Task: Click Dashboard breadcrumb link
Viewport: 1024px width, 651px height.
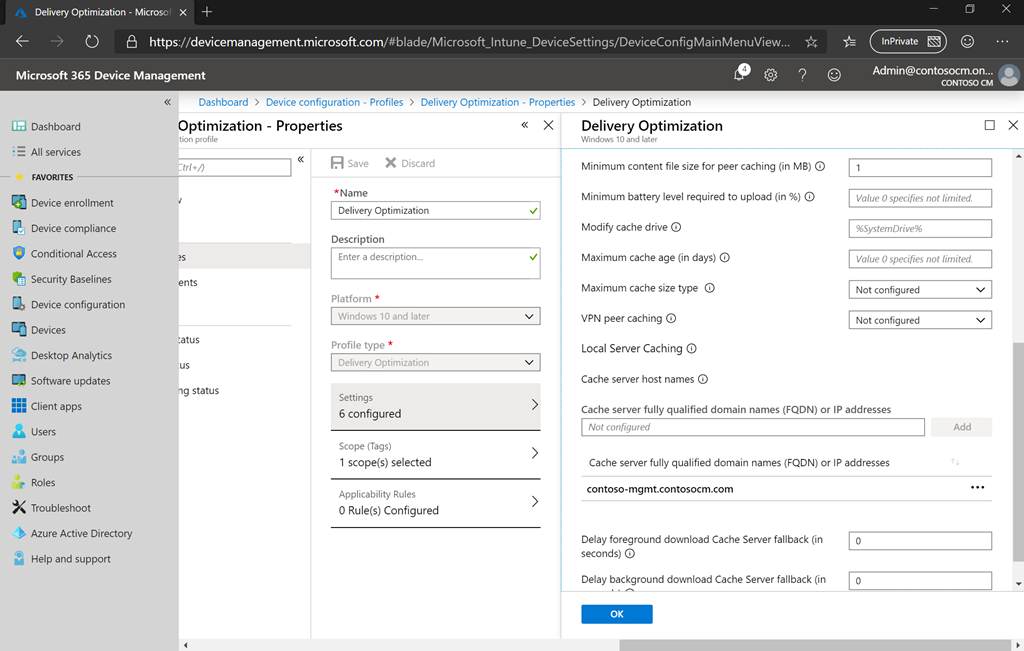Action: [223, 102]
